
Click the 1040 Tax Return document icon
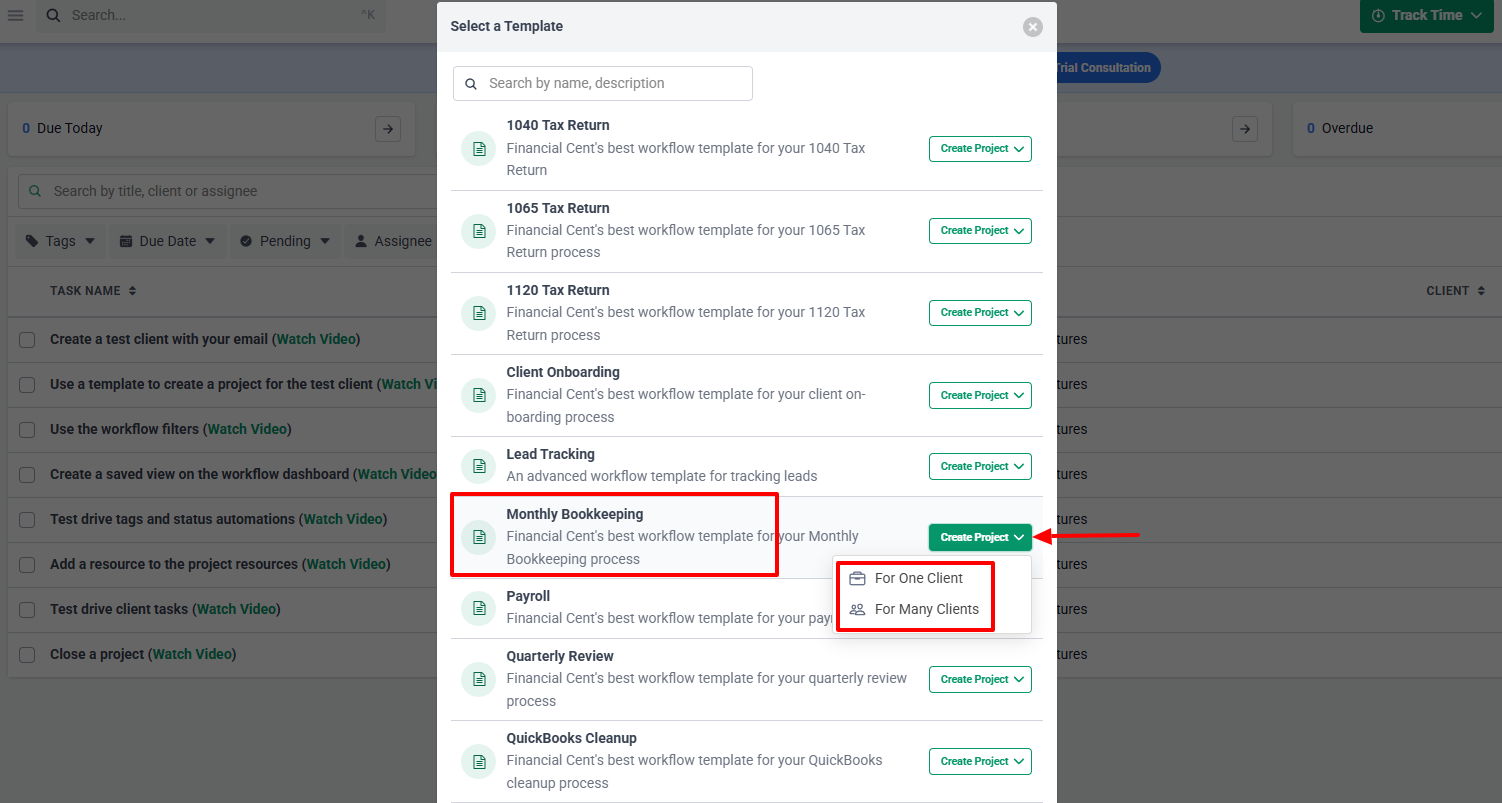coord(479,149)
